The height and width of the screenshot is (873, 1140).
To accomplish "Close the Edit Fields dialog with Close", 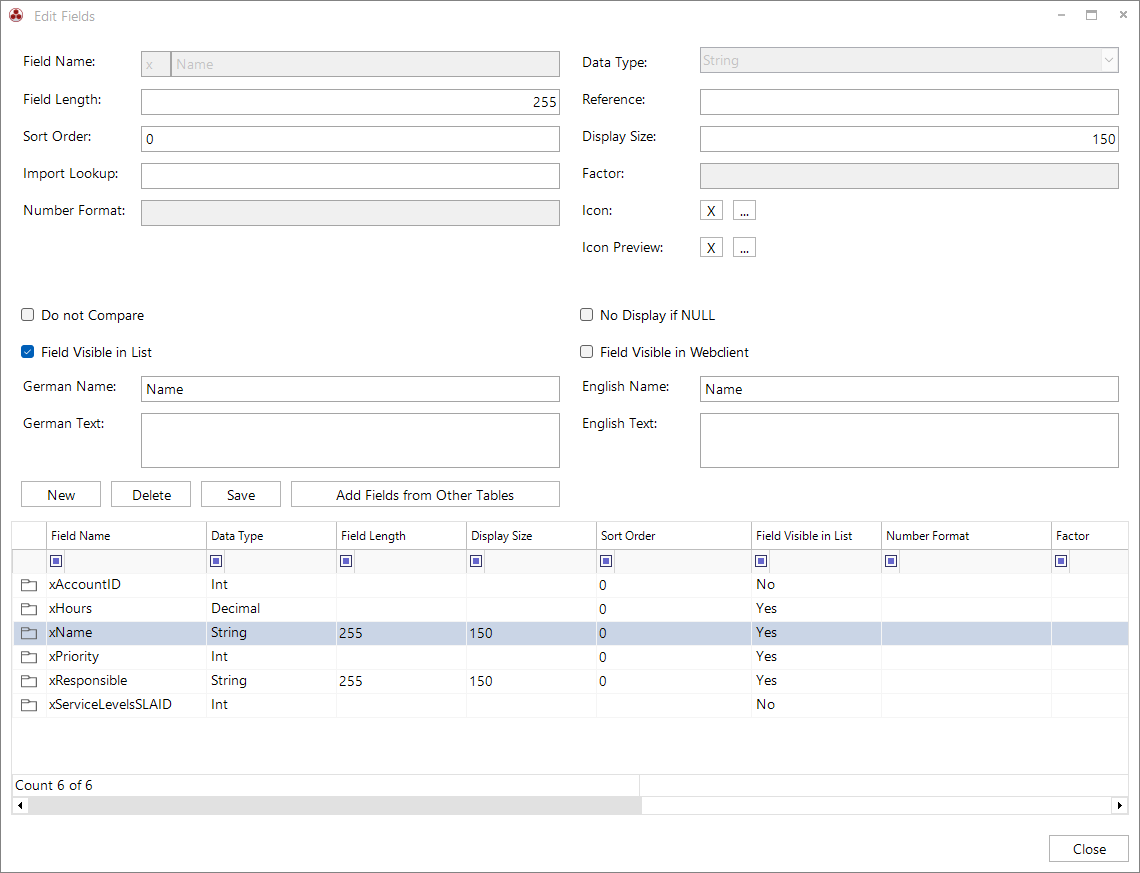I will [1089, 849].
